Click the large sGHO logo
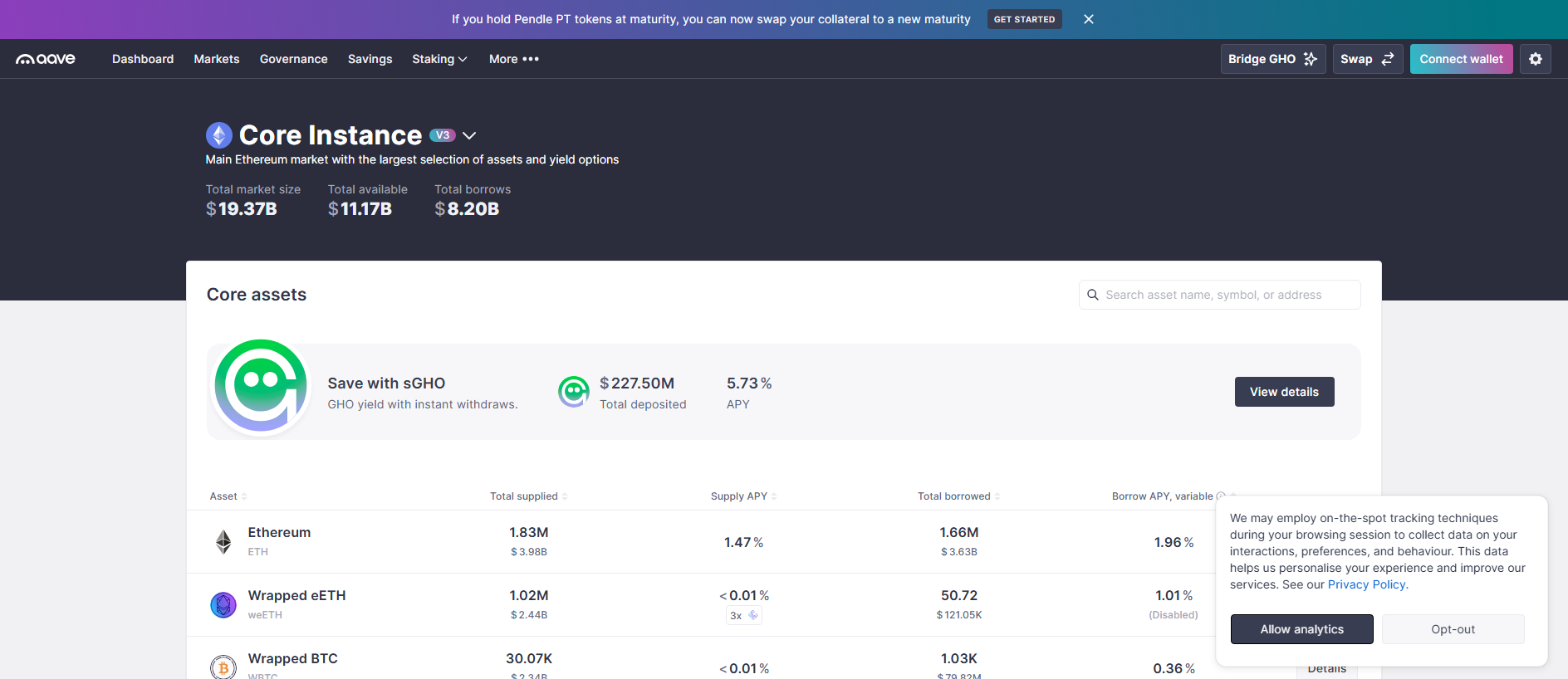Image resolution: width=1568 pixels, height=679 pixels. pos(261,386)
